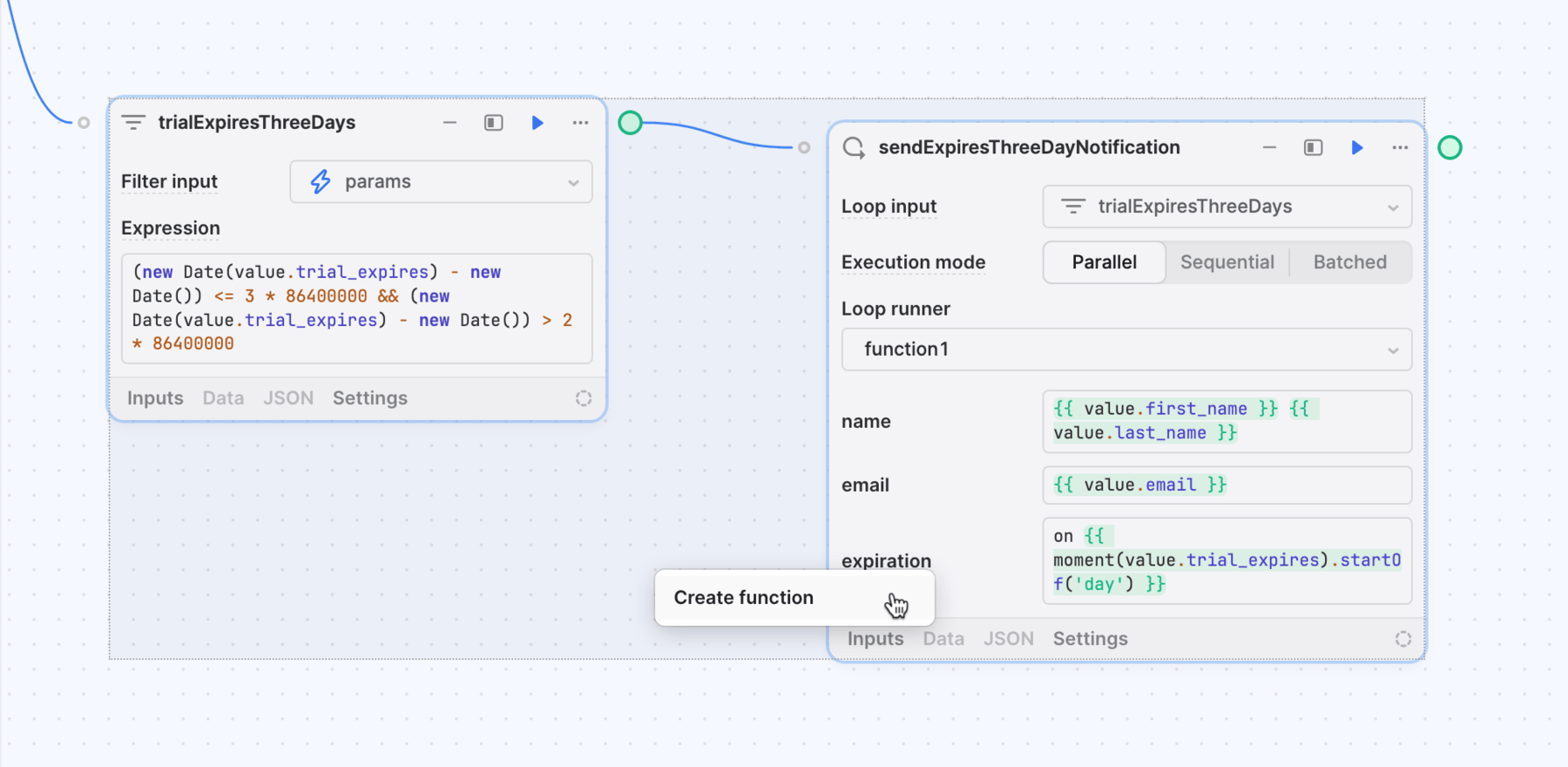Open Data tab in trialExpiresThreeDays block
The height and width of the screenshot is (767, 1568).
pos(223,398)
